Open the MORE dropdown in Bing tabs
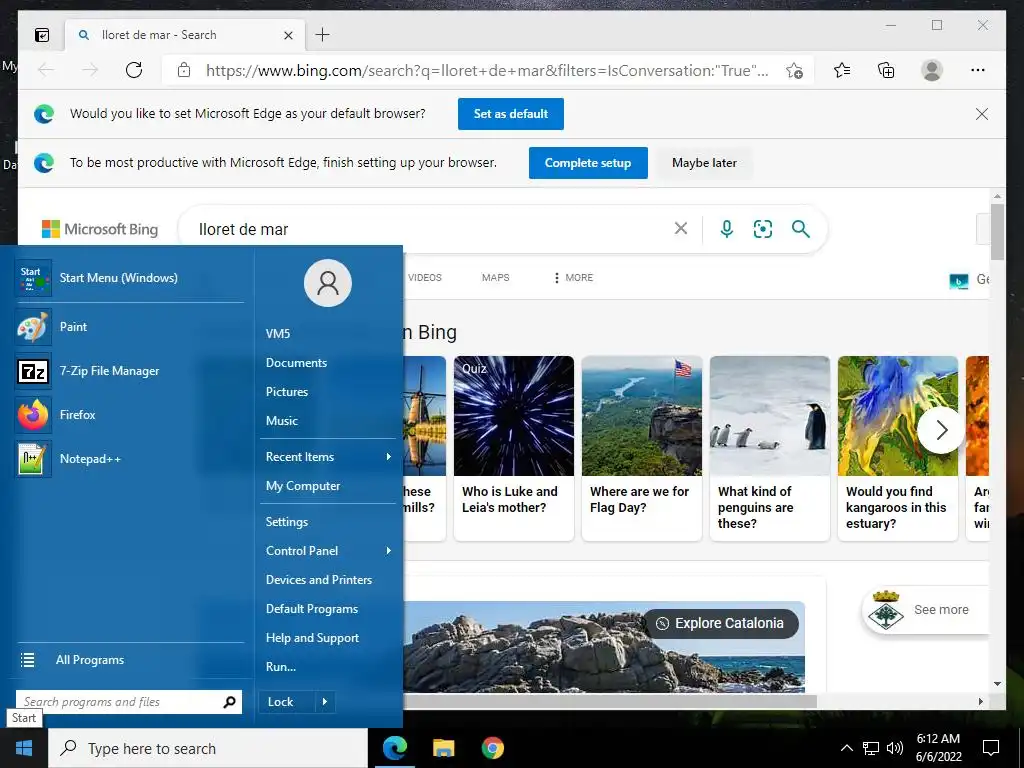Viewport: 1024px width, 768px height. pyautogui.click(x=573, y=278)
